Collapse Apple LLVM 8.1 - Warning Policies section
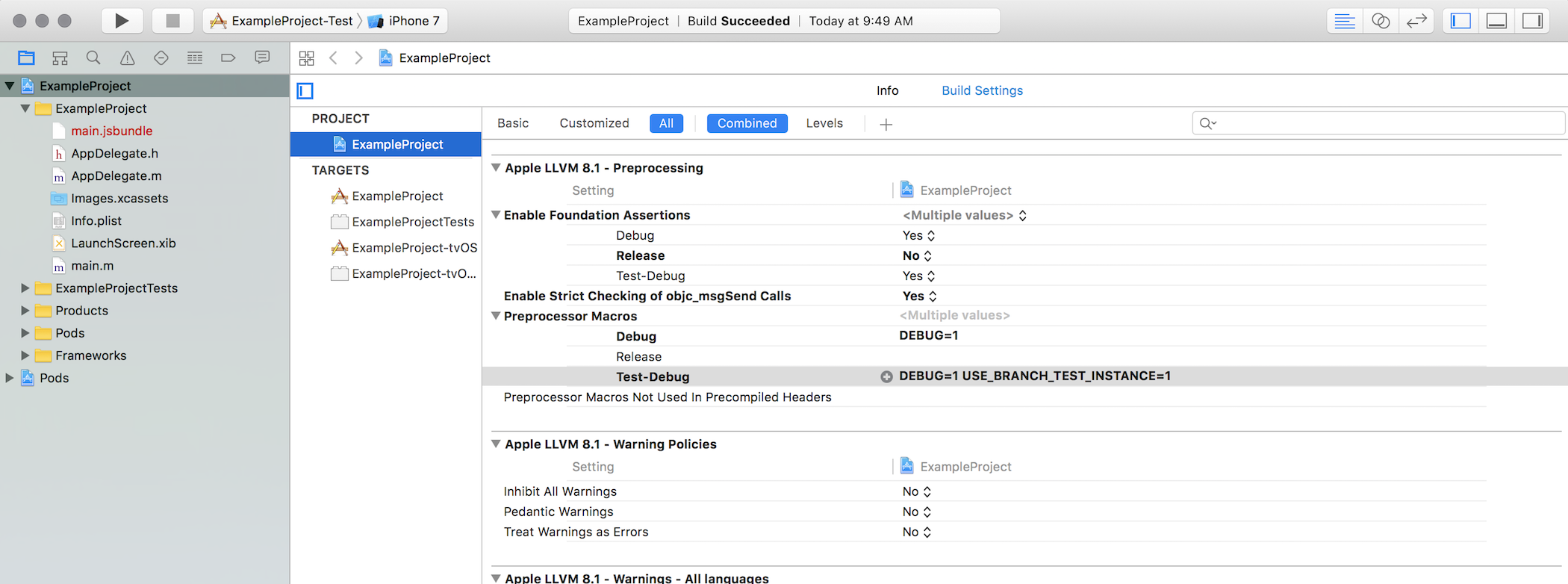This screenshot has height=584, width=1568. 496,444
